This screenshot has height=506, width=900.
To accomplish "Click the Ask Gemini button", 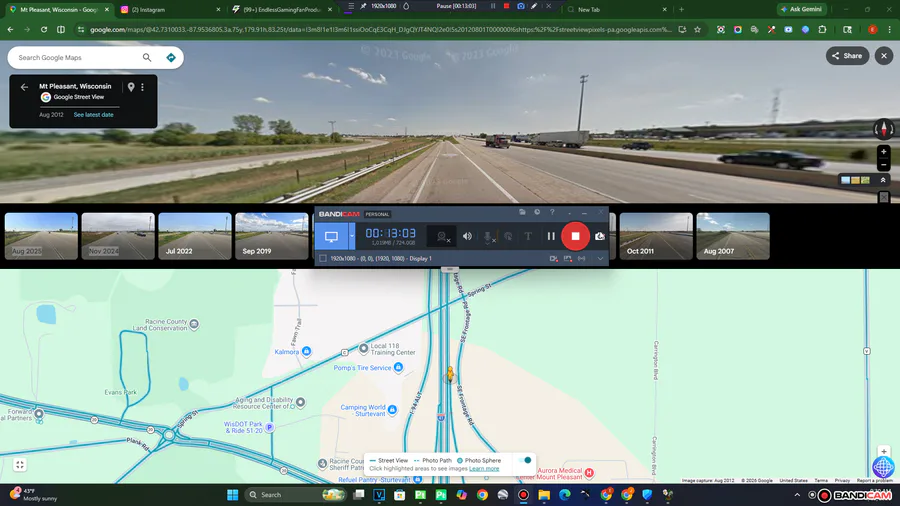I will click(x=802, y=9).
